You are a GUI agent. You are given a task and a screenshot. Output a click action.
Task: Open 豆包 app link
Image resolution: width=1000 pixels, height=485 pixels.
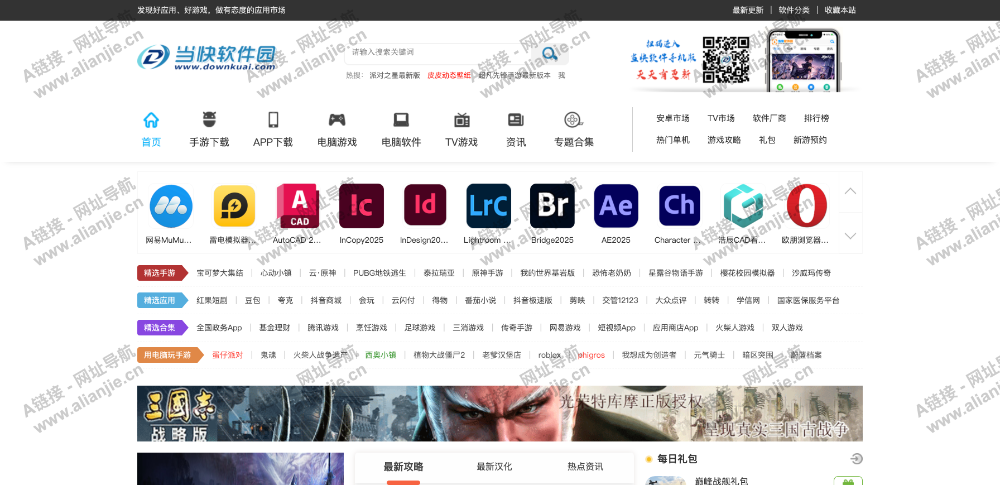tap(253, 301)
